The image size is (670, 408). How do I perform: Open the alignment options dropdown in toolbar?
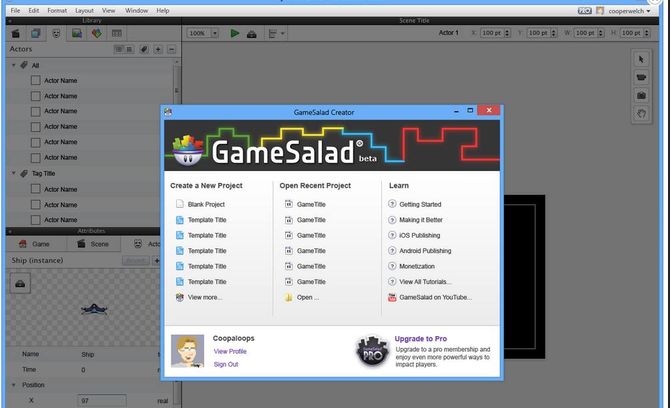pyautogui.click(x=276, y=34)
